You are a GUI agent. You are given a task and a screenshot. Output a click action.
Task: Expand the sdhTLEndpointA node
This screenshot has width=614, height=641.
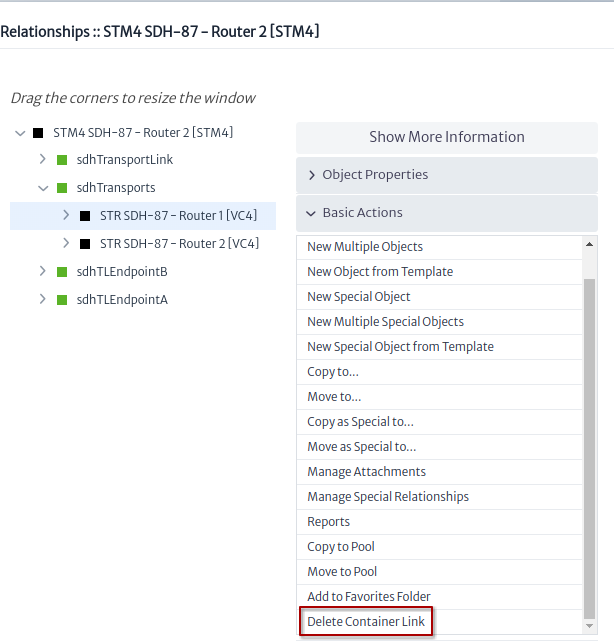[43, 299]
